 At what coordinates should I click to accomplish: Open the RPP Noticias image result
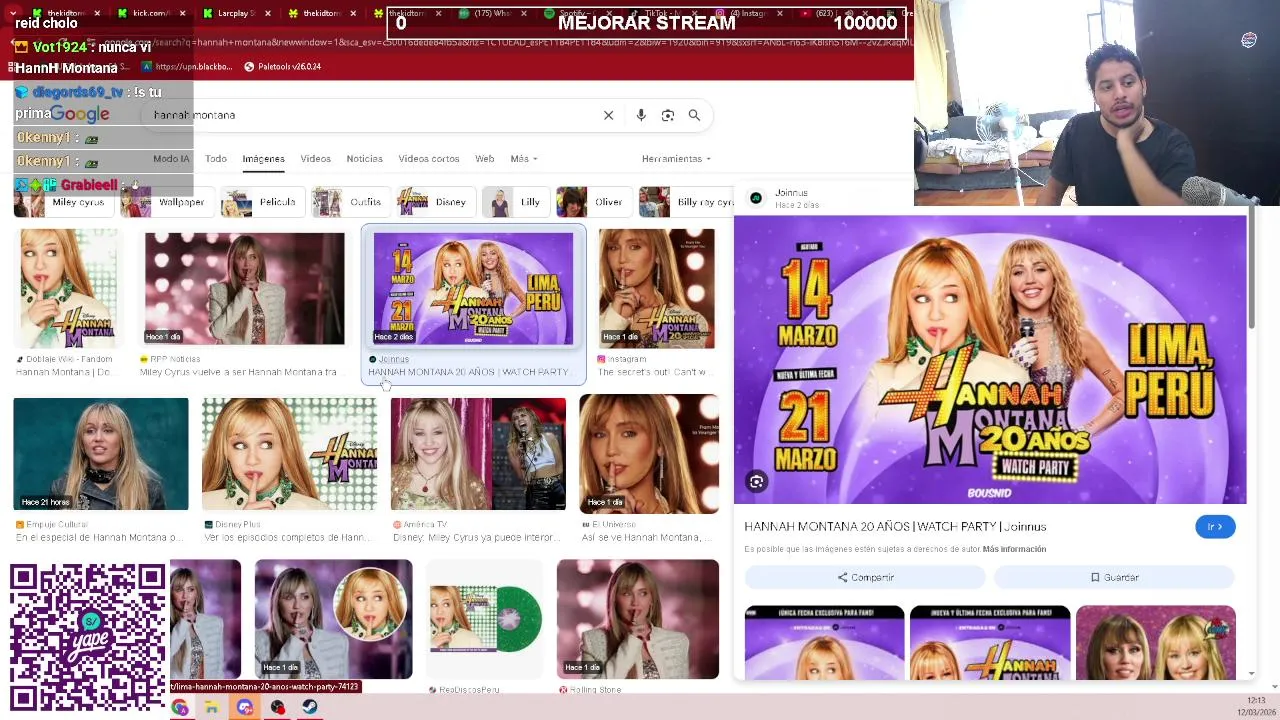coord(244,289)
